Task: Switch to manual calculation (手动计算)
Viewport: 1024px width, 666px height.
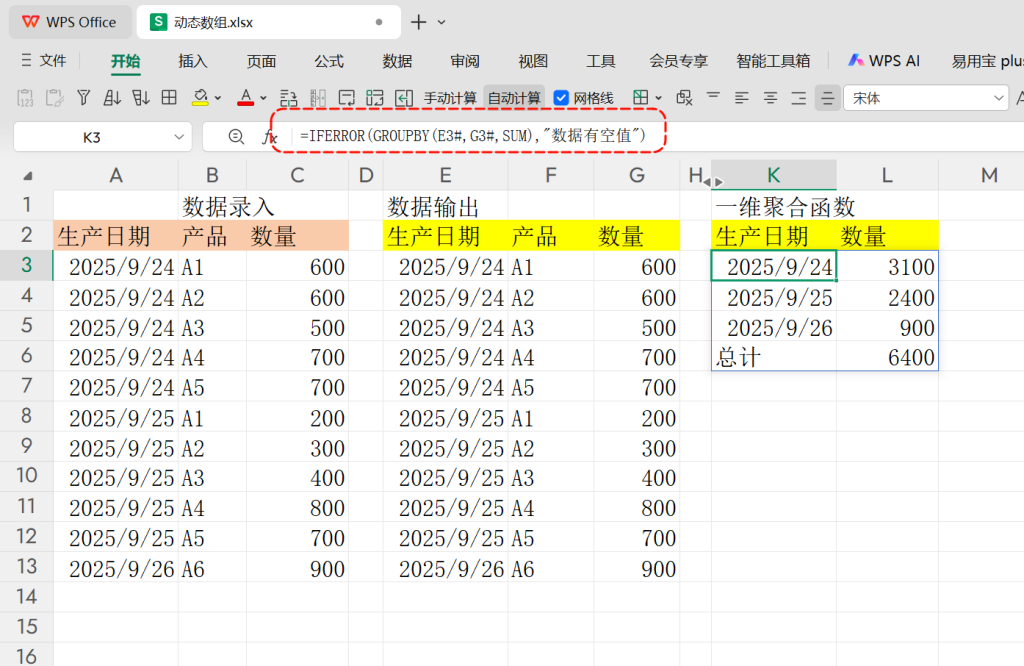Action: [450, 99]
